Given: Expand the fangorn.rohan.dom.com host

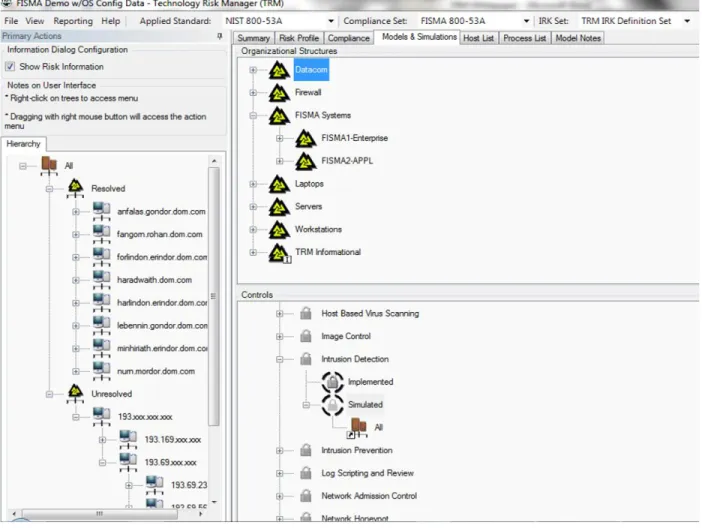Looking at the screenshot, I should point(76,235).
